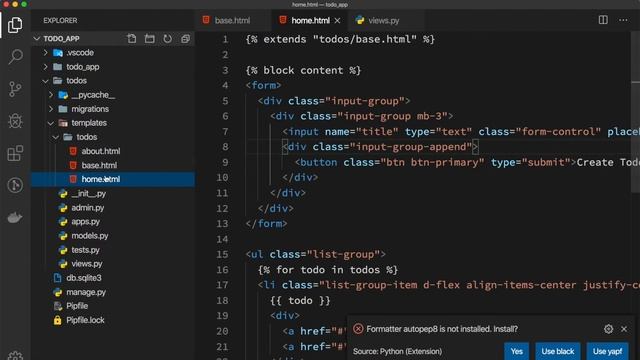Refresh the Explorer file tree
Screen dimensions: 640x360
tap(167, 39)
